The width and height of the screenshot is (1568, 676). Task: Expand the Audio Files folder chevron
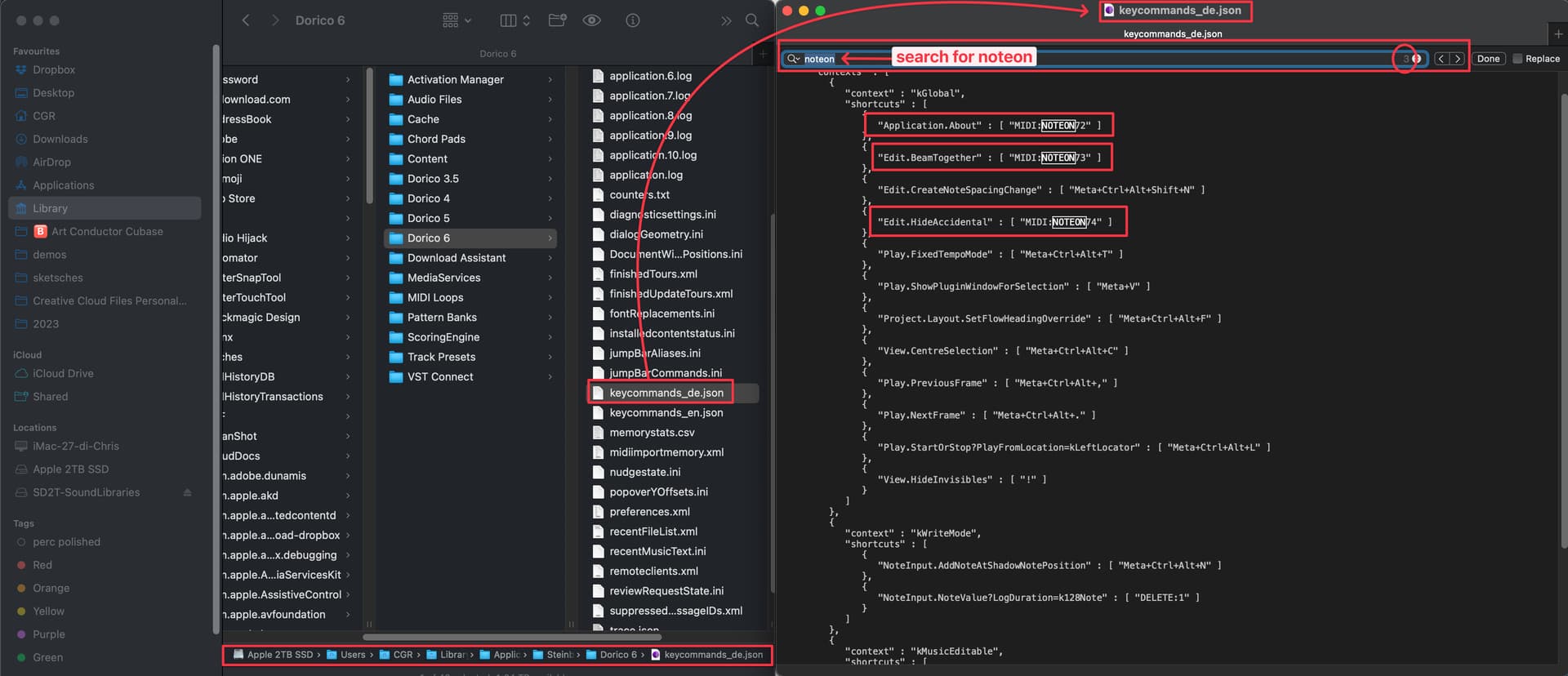[550, 100]
